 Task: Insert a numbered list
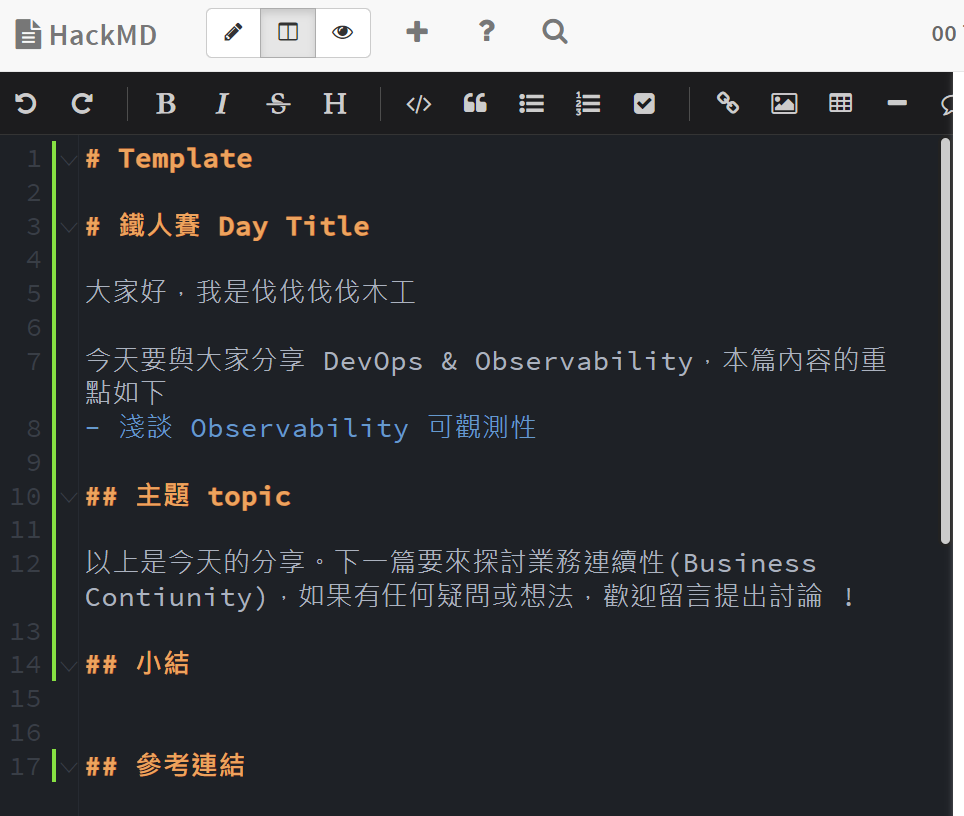click(588, 103)
